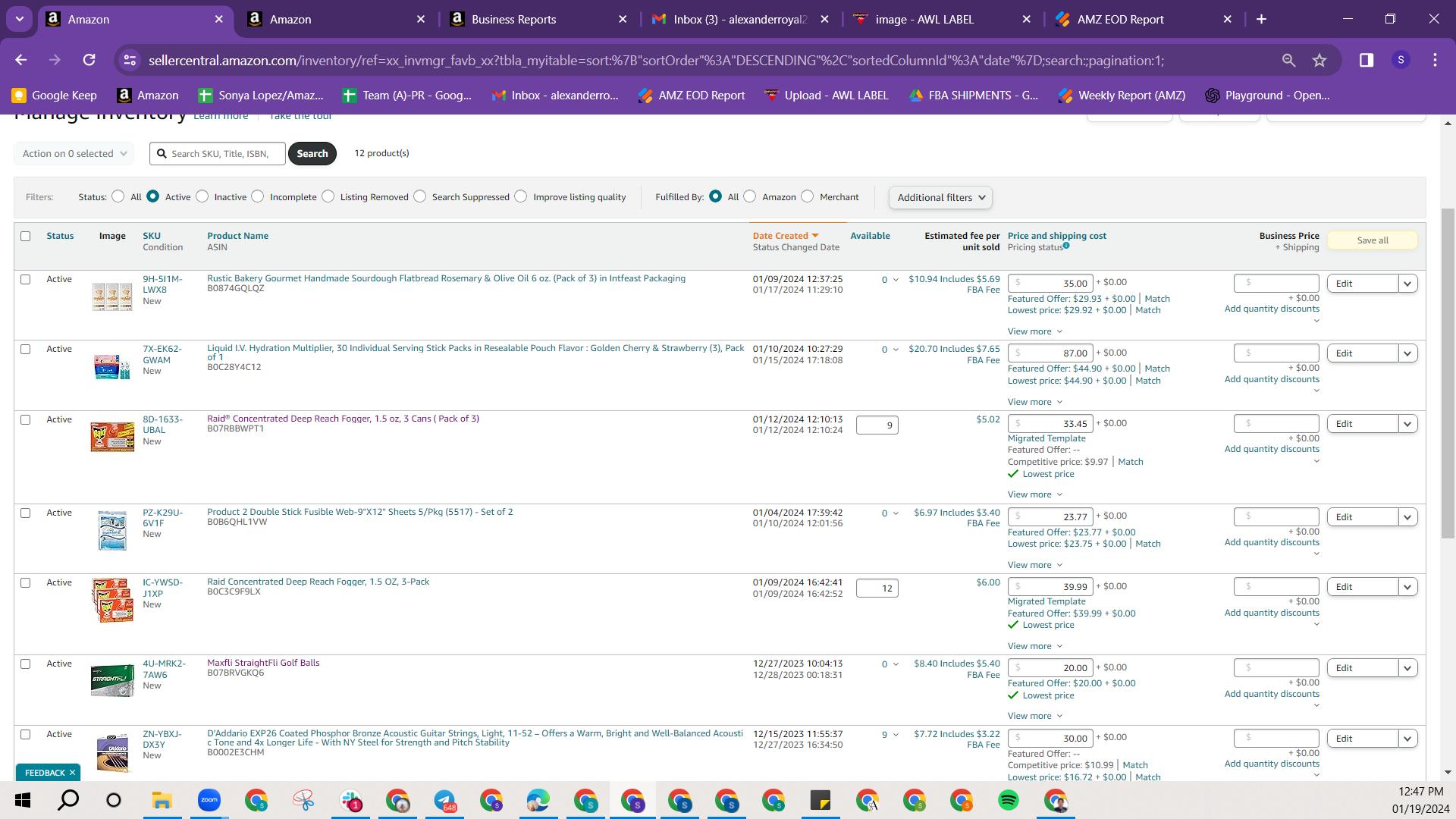
Task: Close the first Amazon tab
Action: [219, 19]
